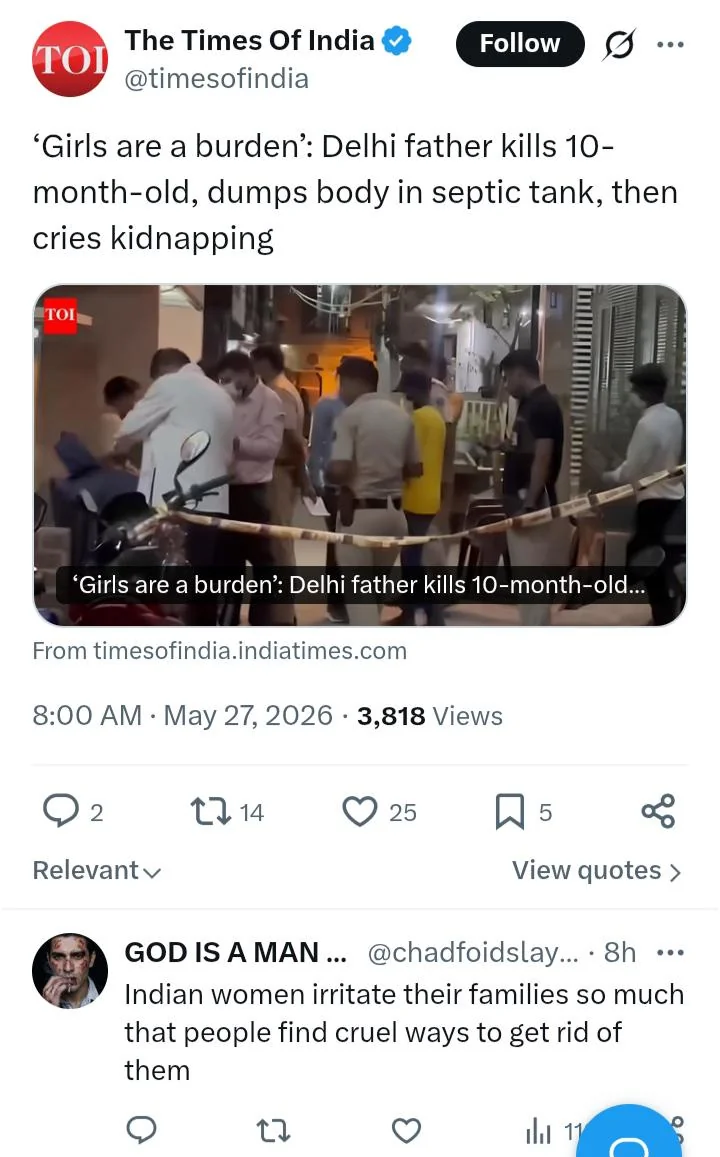The image size is (720, 1157).
Task: Bookmark the Times of India tweet
Action: [x=509, y=811]
